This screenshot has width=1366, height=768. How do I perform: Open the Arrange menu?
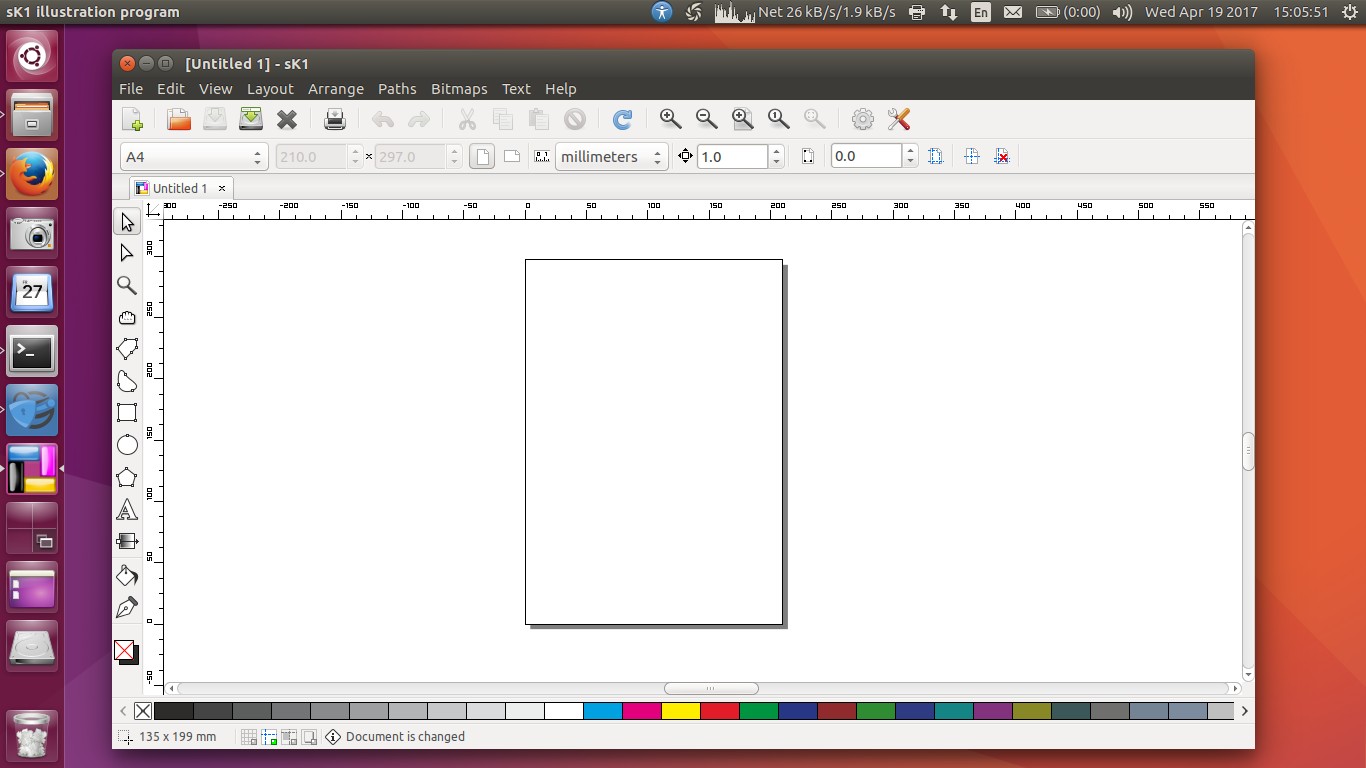[x=335, y=89]
